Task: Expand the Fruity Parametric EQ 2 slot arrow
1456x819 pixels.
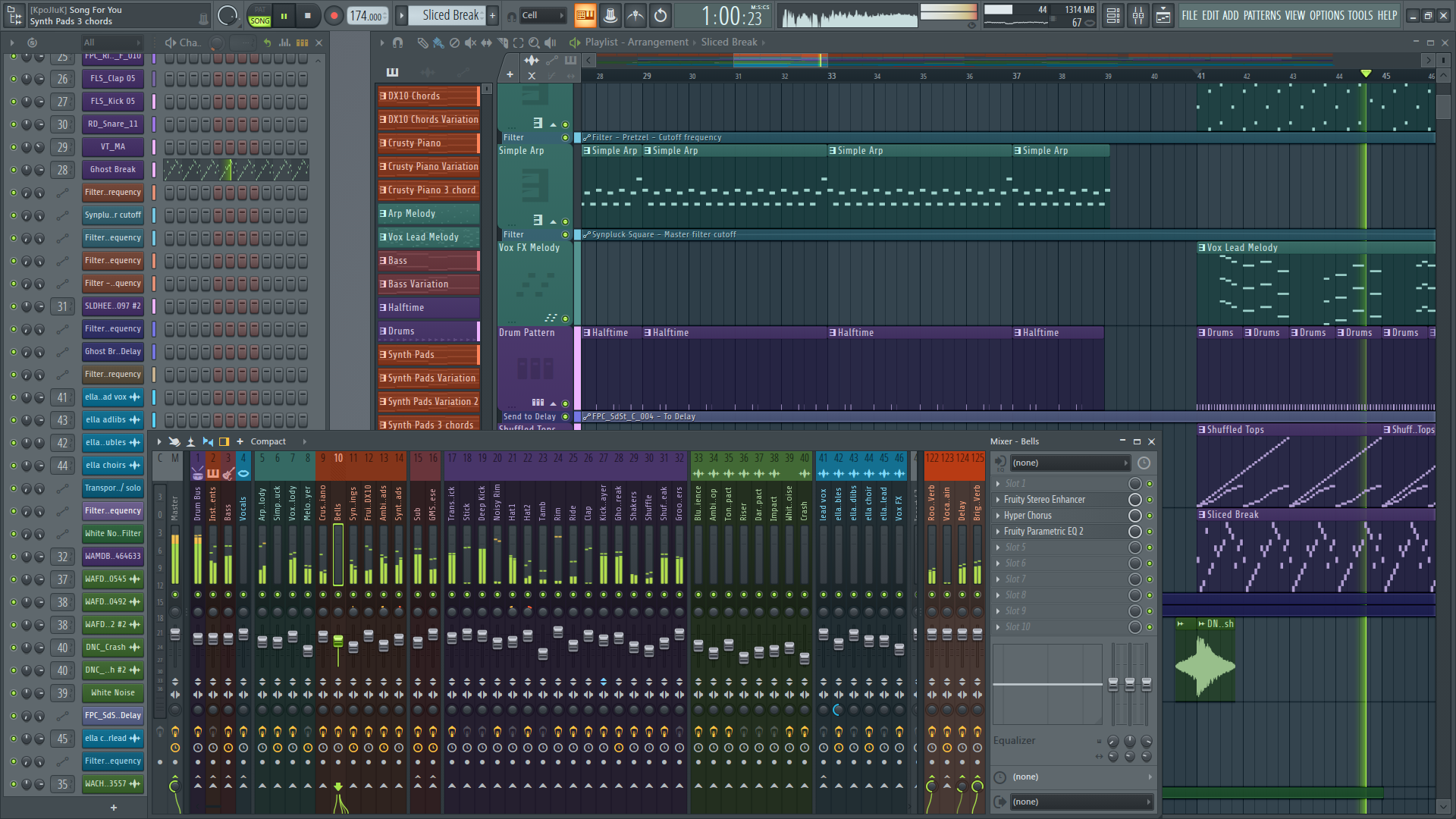Action: [998, 532]
